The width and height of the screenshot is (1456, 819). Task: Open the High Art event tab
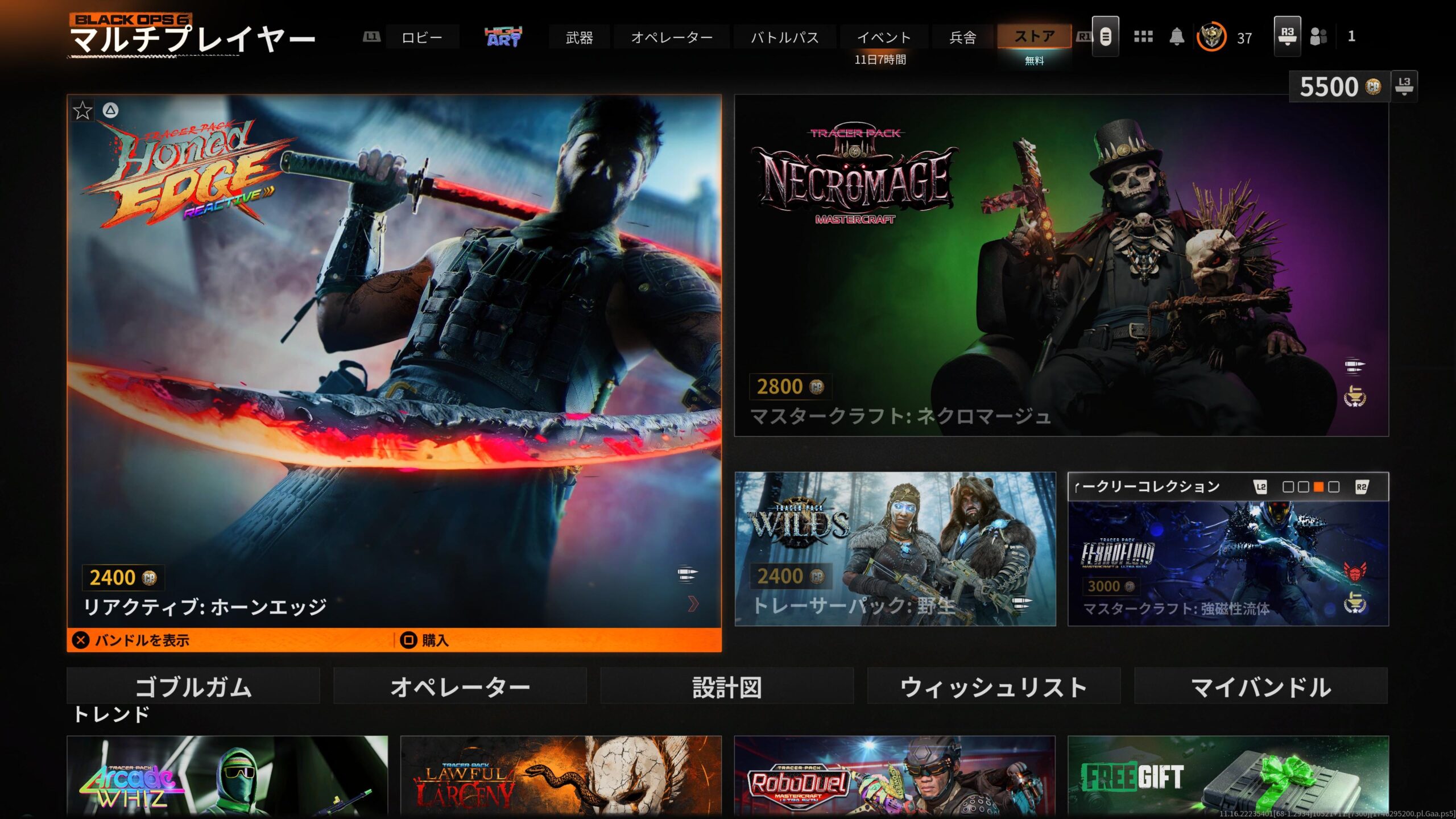(504, 37)
